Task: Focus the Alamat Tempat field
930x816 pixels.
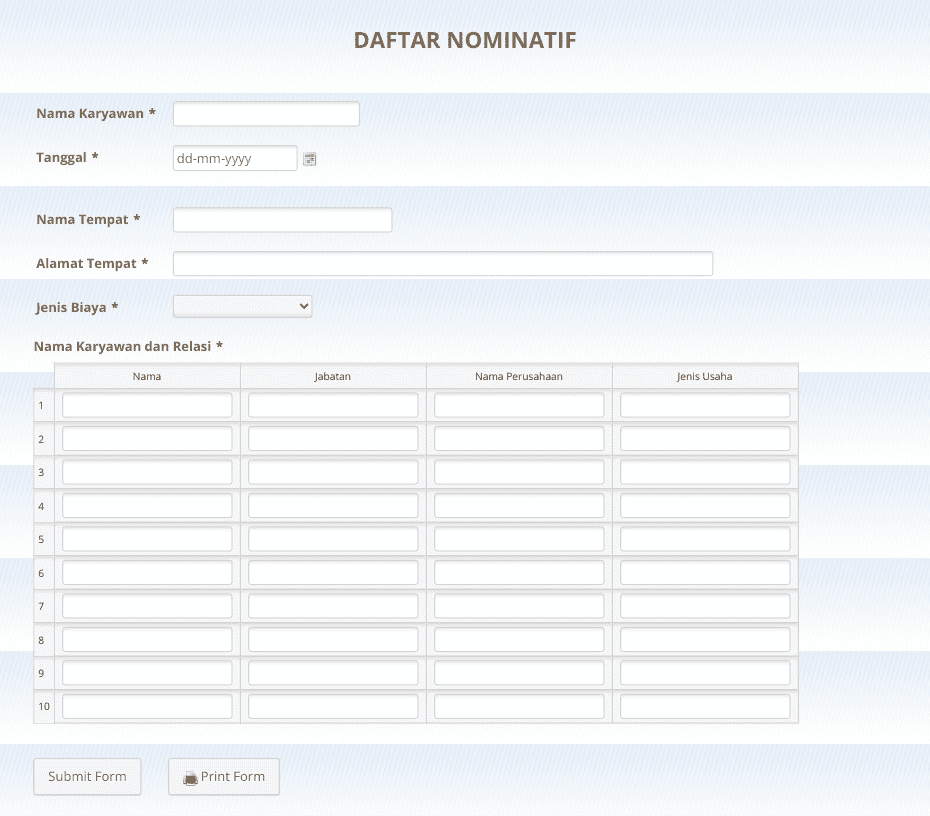Action: (443, 263)
